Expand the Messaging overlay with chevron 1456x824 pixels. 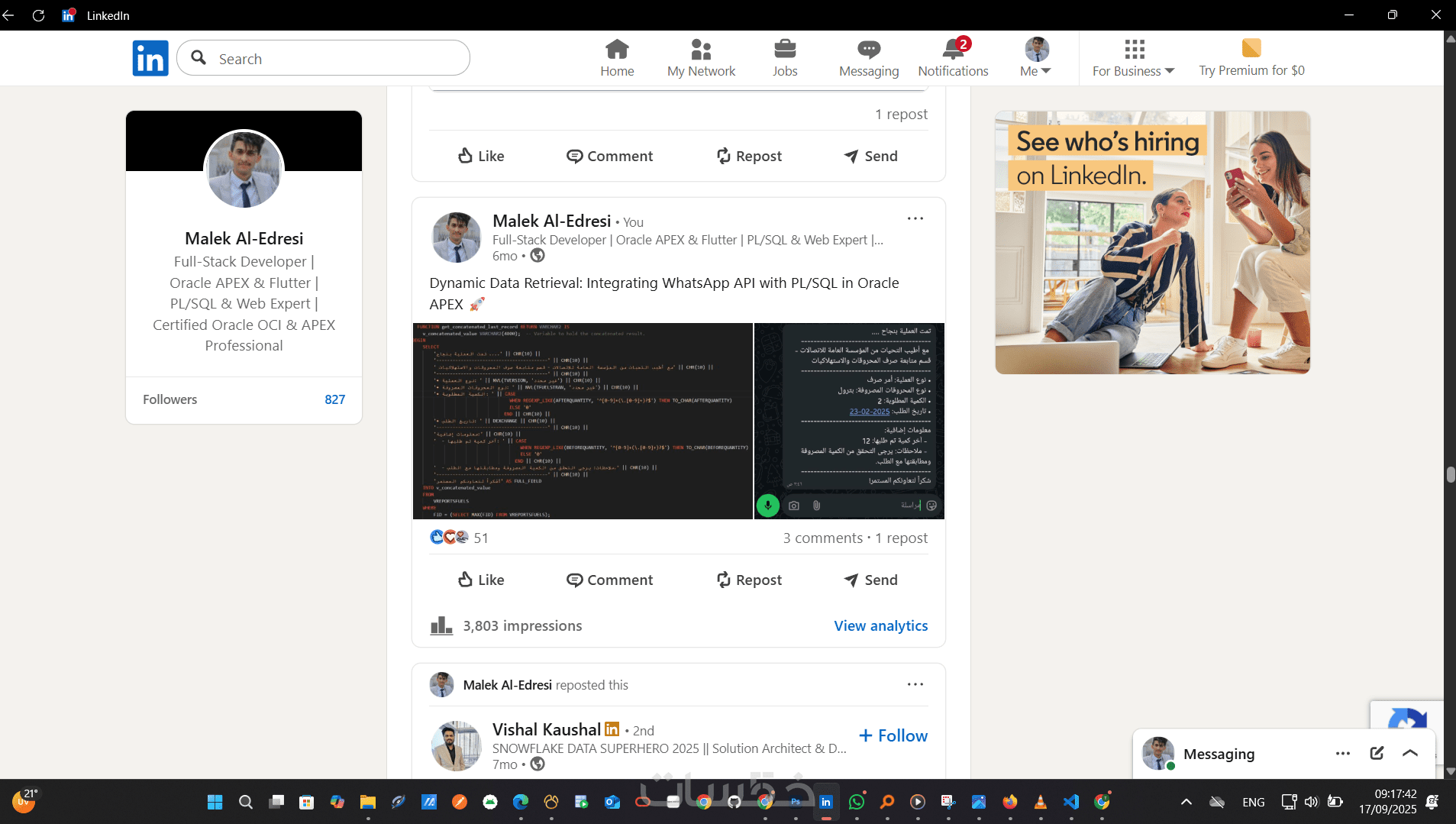1410,754
